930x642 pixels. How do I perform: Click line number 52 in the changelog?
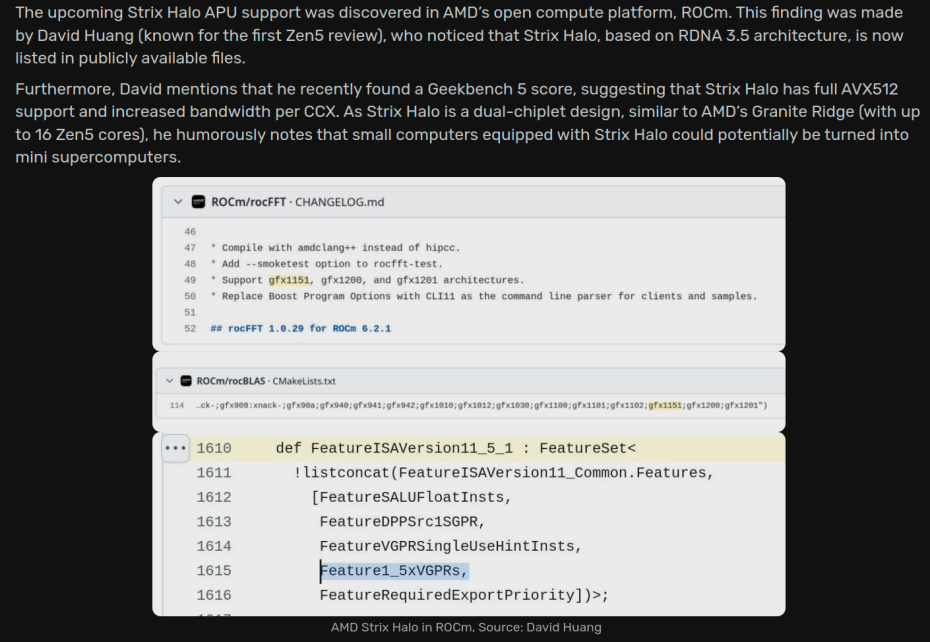[x=190, y=328]
